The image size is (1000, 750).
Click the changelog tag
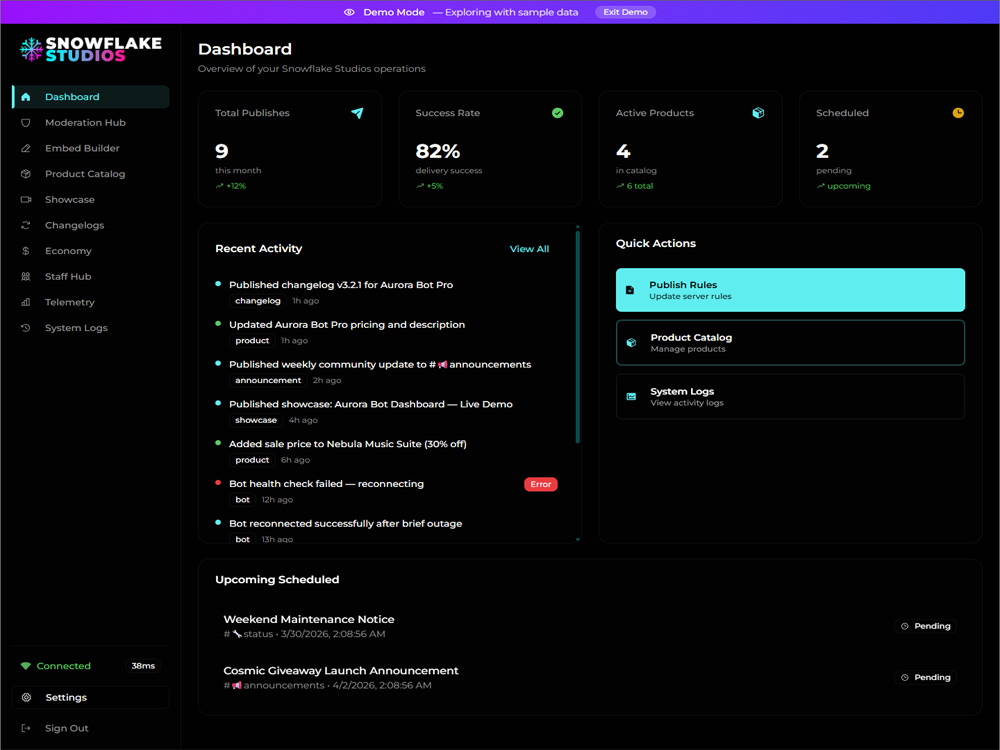(x=258, y=301)
